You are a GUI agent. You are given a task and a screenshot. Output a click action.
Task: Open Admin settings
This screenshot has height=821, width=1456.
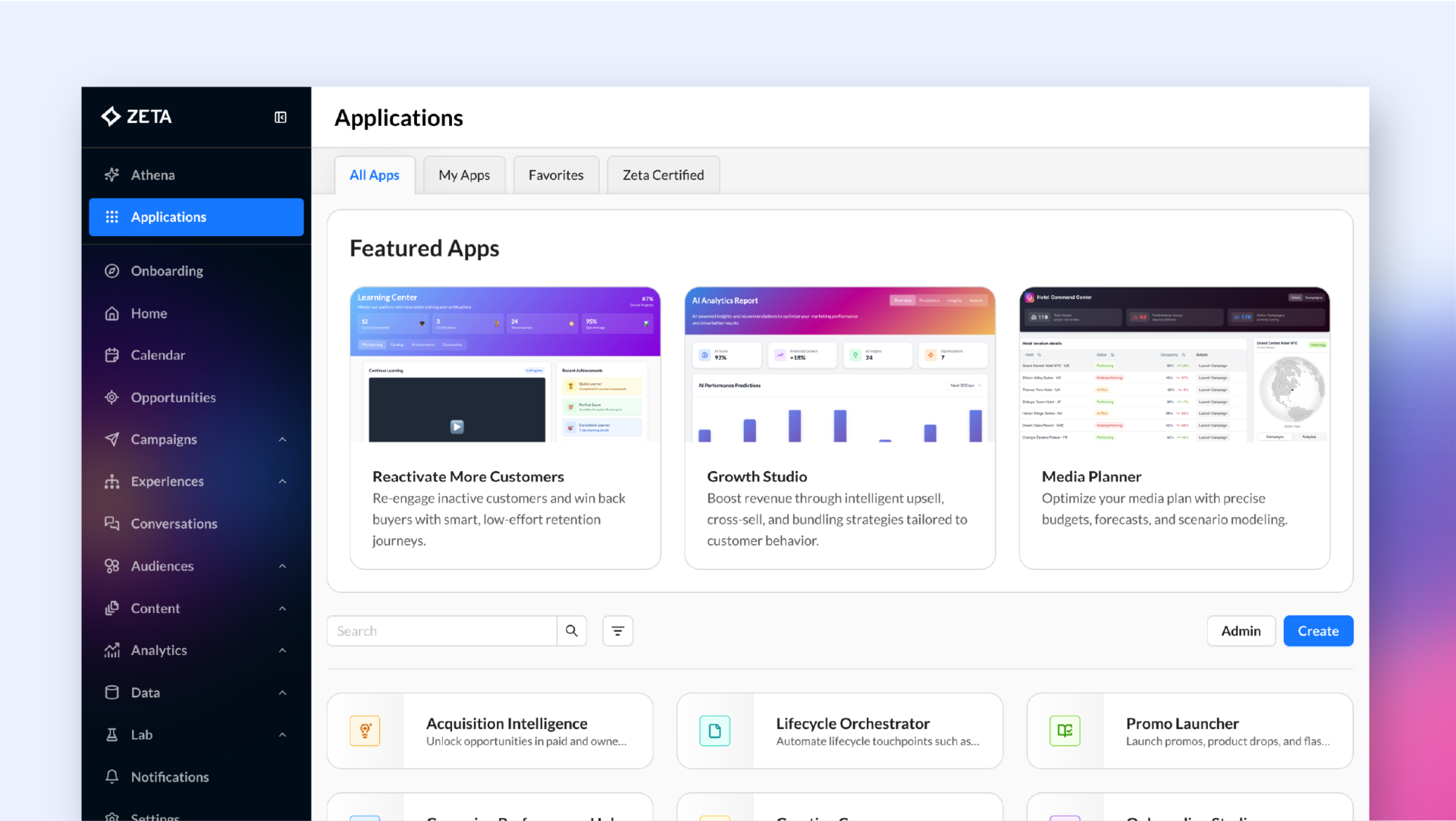(x=1241, y=631)
